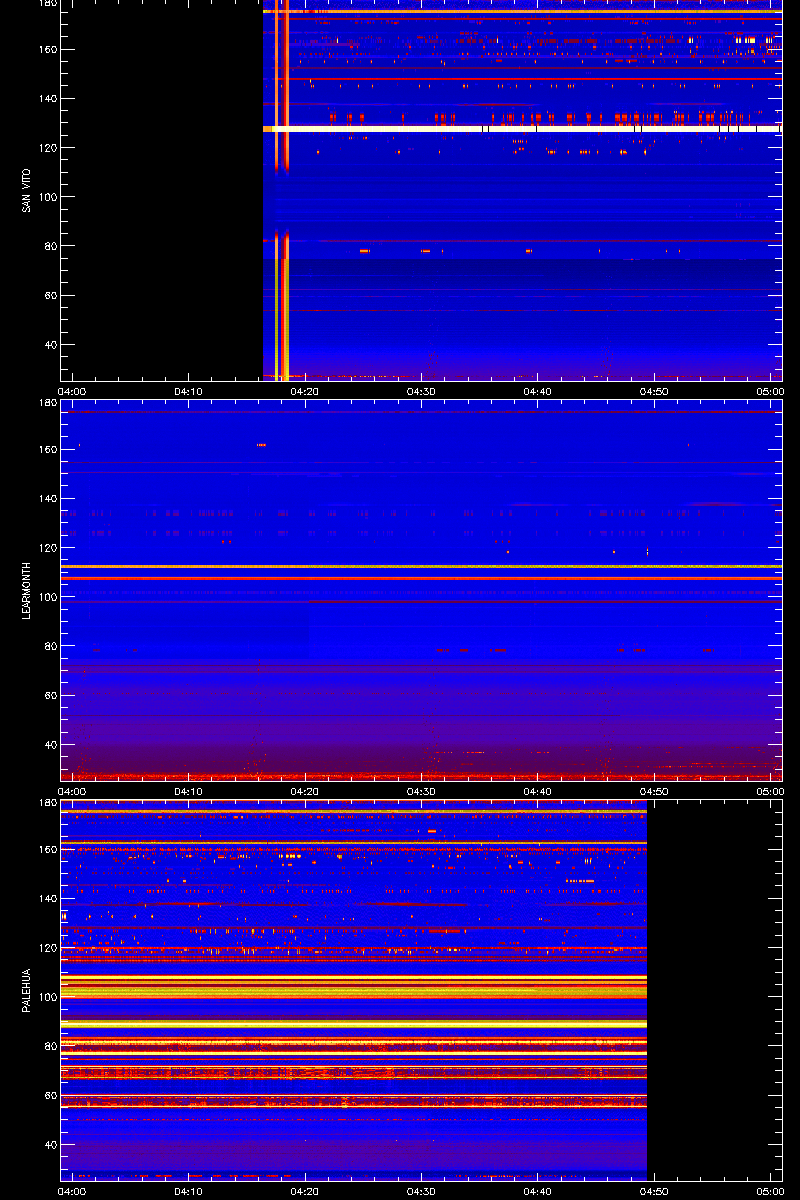Select the 60 frequency tick of Learmonth
Screen dimensions: 800x1200
[x=50, y=696]
